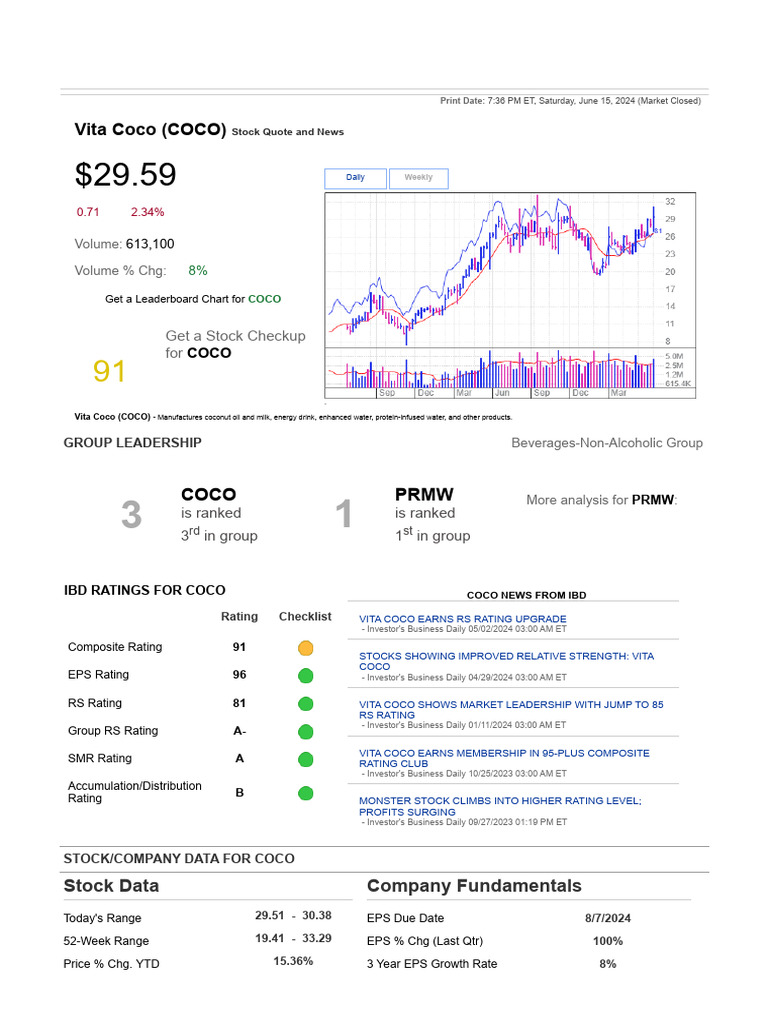Click the Stock Quote and News heading
The image size is (768, 1024).
[x=287, y=132]
